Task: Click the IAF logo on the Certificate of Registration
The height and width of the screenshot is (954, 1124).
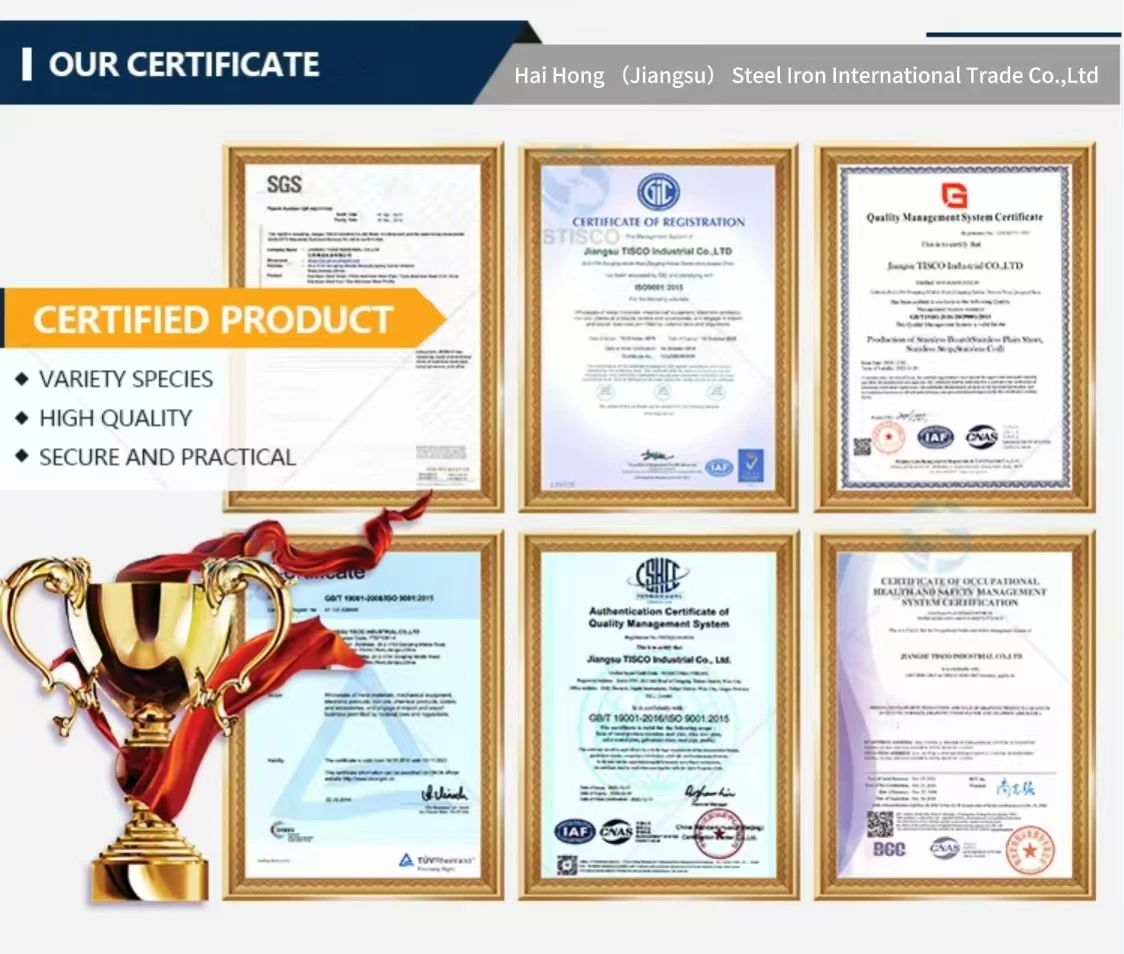Action: 719,467
